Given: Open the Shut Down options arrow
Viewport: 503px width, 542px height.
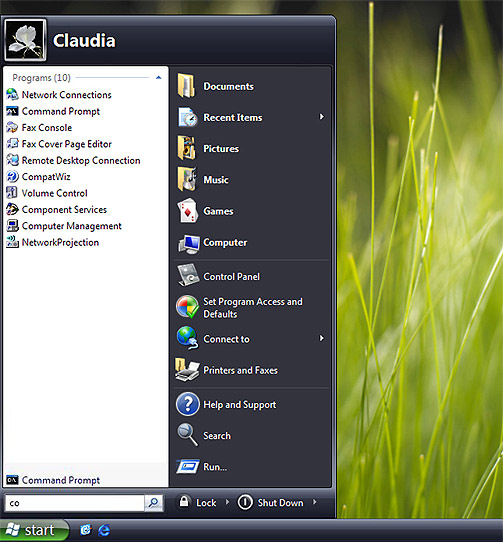Looking at the screenshot, I should pos(315,502).
